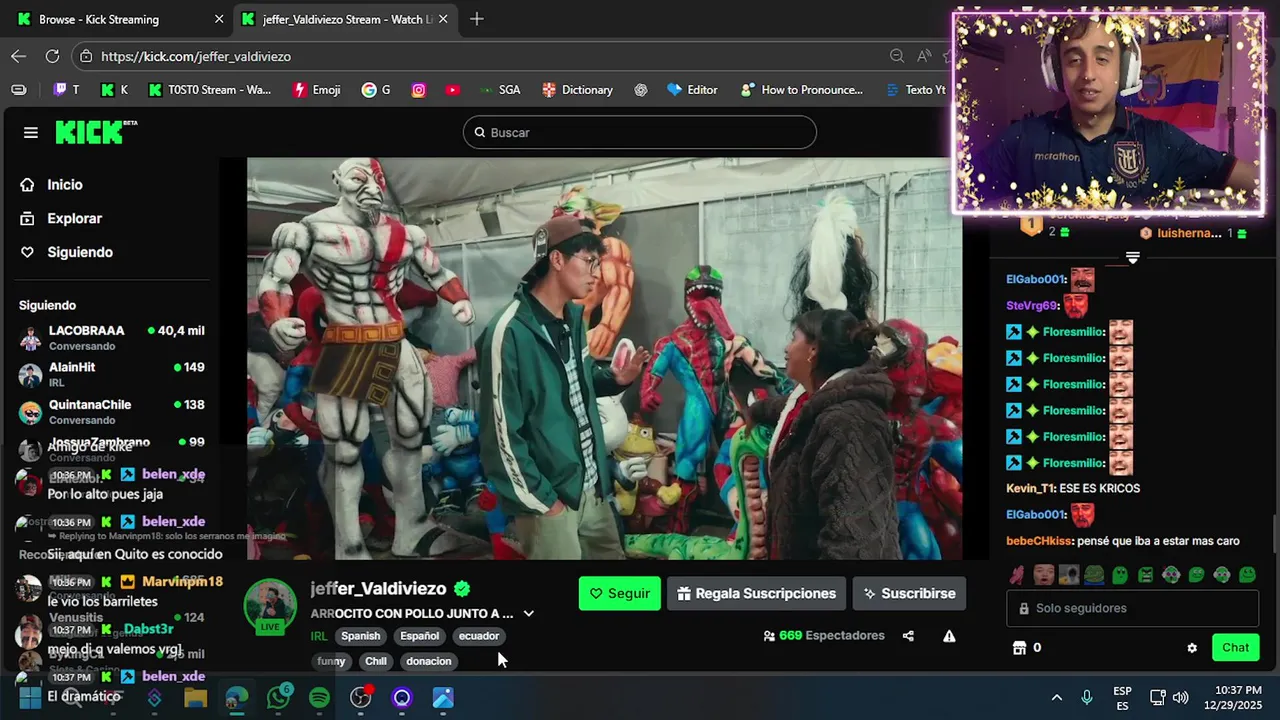Open WhatsApp from taskbar
This screenshot has height=720, width=1280.
click(x=278, y=698)
